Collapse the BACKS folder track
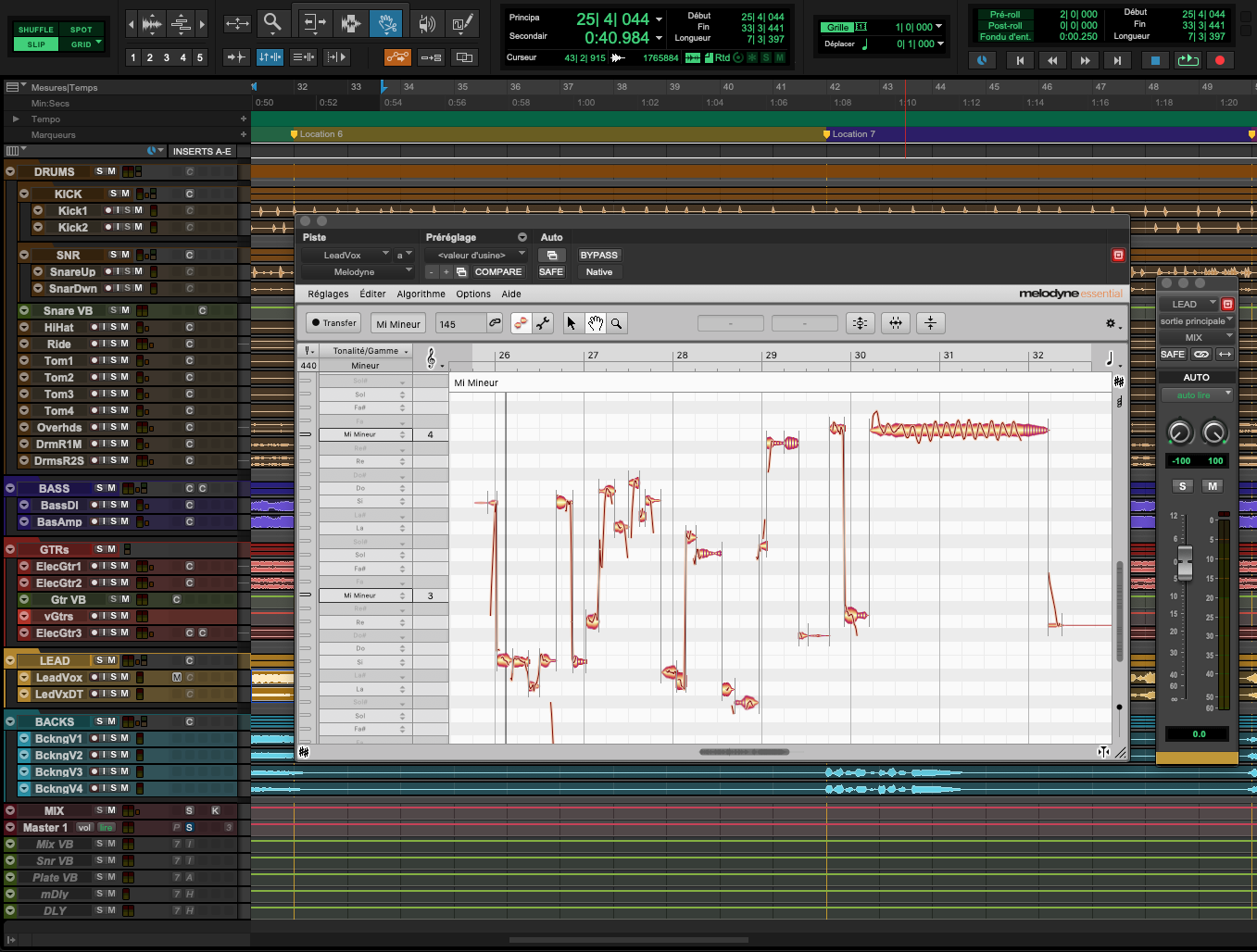 click(10, 721)
